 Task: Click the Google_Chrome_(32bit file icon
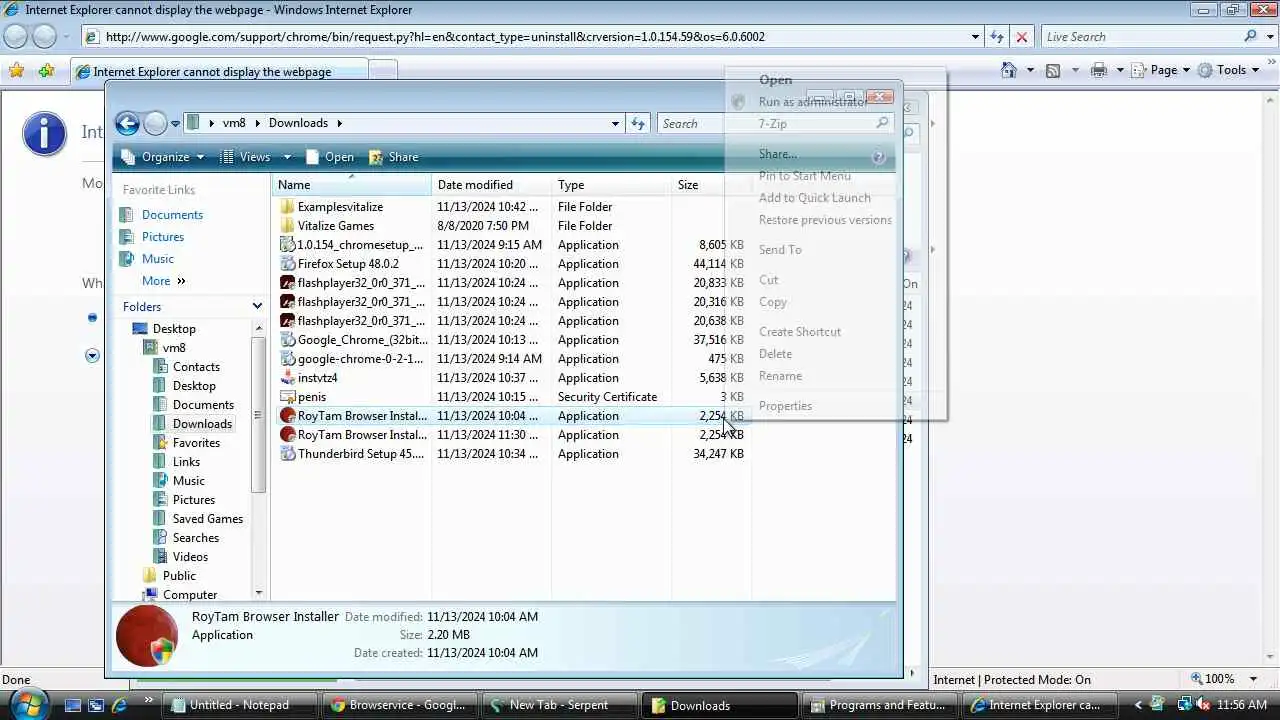point(287,340)
